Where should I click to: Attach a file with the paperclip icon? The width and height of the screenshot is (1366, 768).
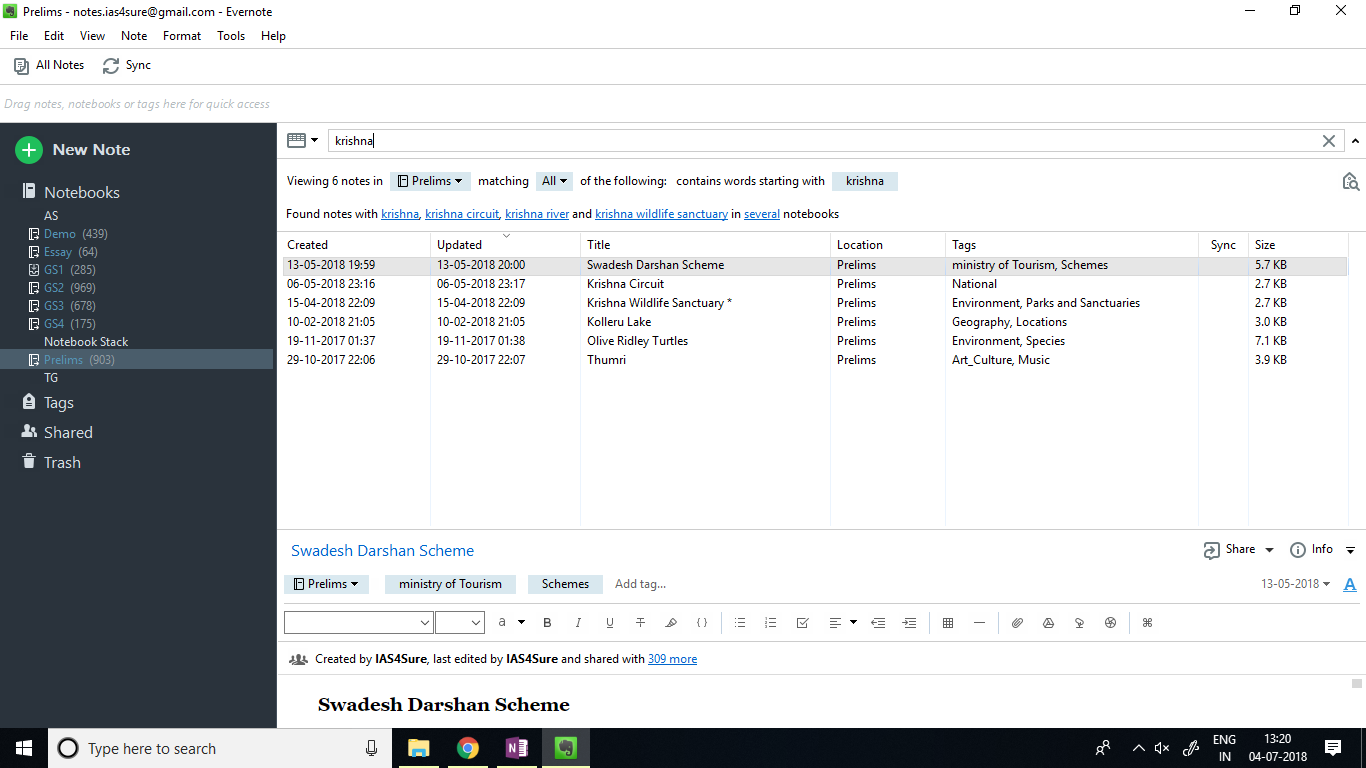pyautogui.click(x=1017, y=623)
